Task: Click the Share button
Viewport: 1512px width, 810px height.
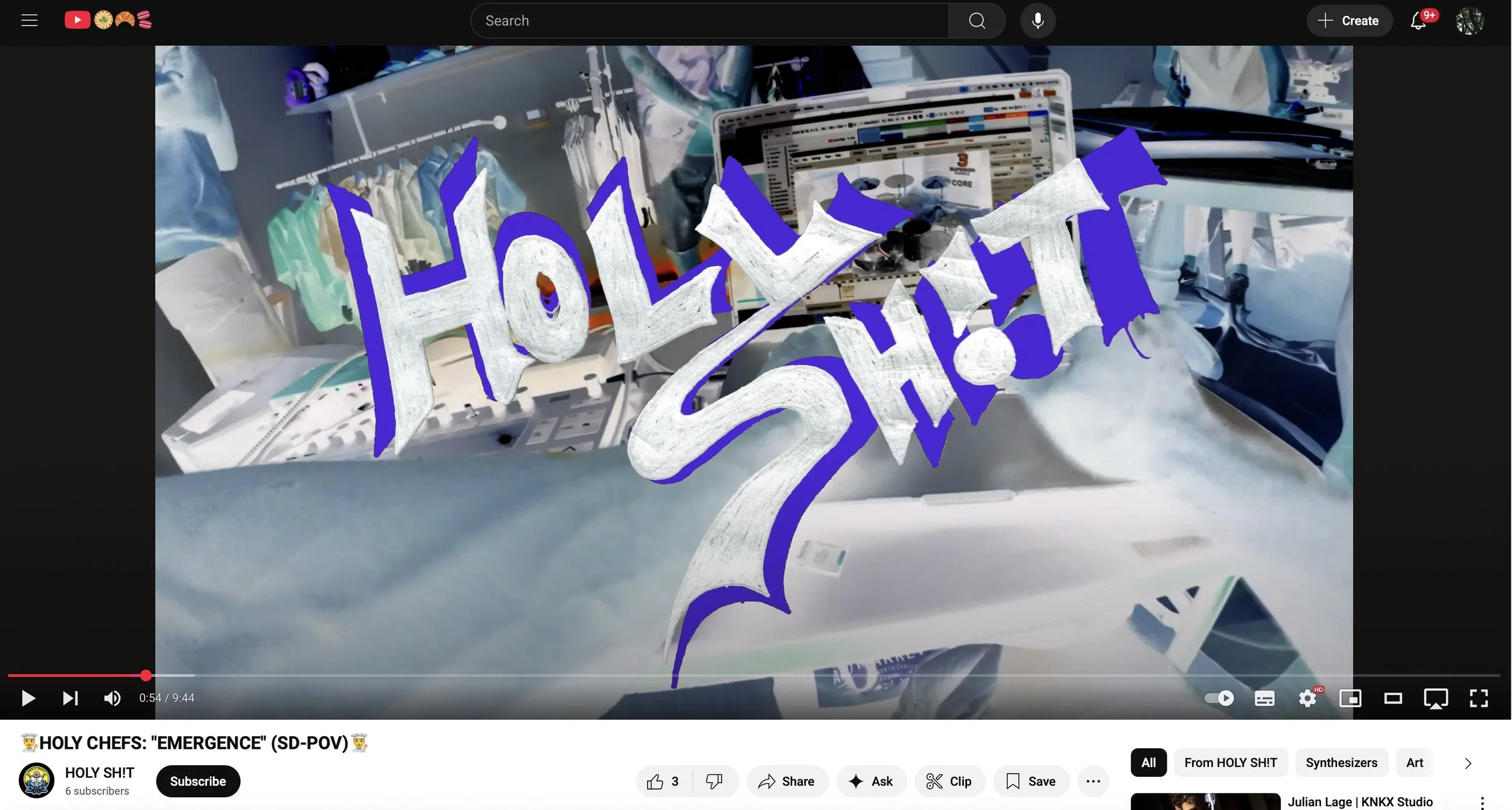Action: click(x=786, y=781)
